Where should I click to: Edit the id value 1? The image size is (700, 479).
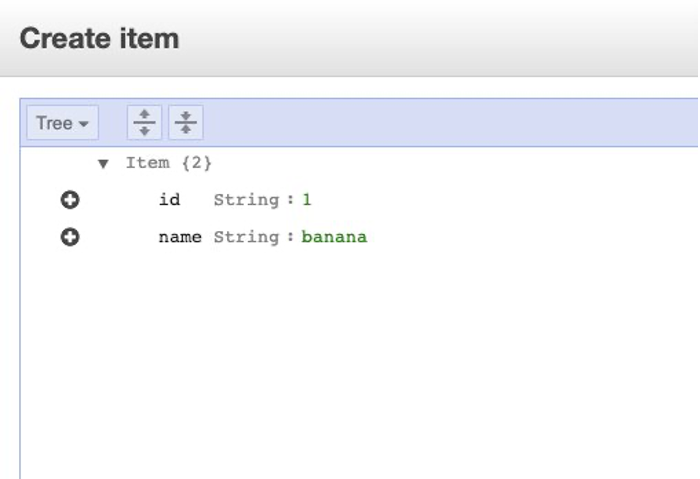pyautogui.click(x=307, y=200)
